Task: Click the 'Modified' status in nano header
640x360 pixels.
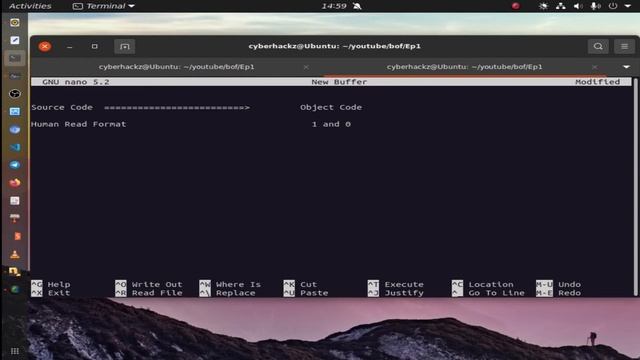Action: click(x=598, y=82)
